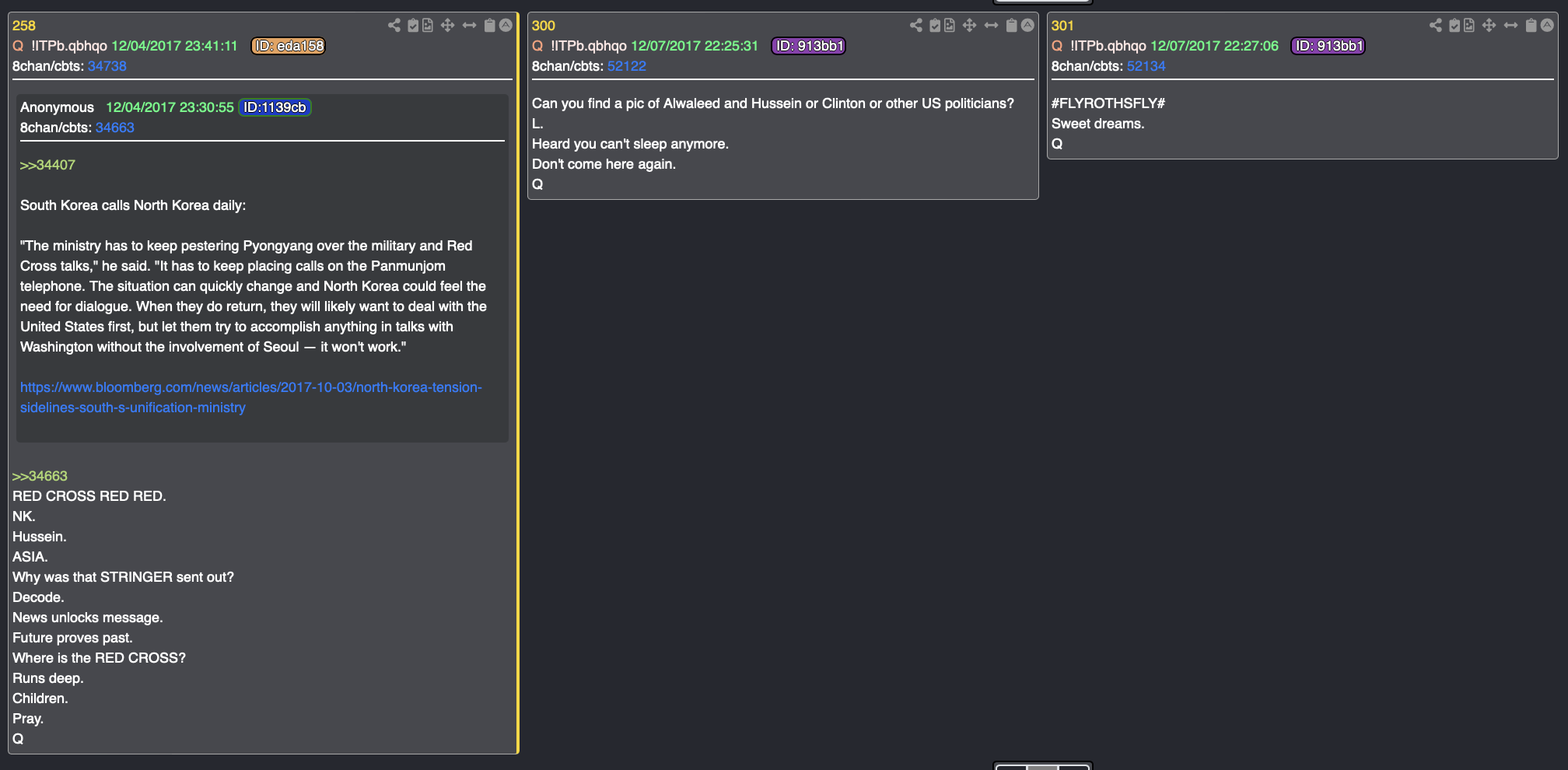
Task: Click the plain clipboard icon on post 301
Action: point(1531,26)
